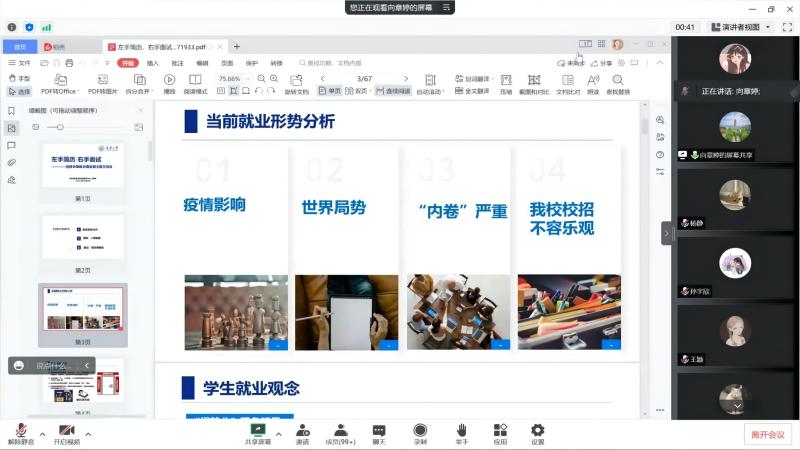Adjust the thumbnail size slider
The image size is (800, 450).
pos(60,127)
